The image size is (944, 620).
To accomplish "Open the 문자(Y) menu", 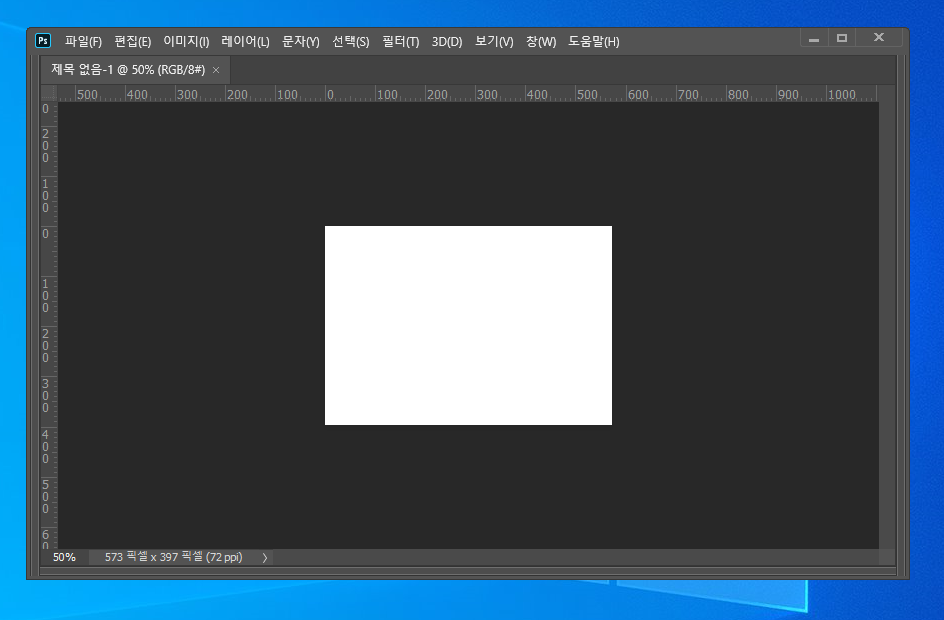I will [300, 42].
